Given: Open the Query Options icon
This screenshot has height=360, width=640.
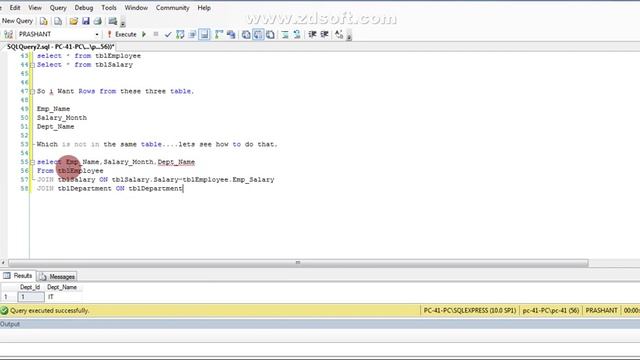Looking at the screenshot, I should (x=192, y=35).
